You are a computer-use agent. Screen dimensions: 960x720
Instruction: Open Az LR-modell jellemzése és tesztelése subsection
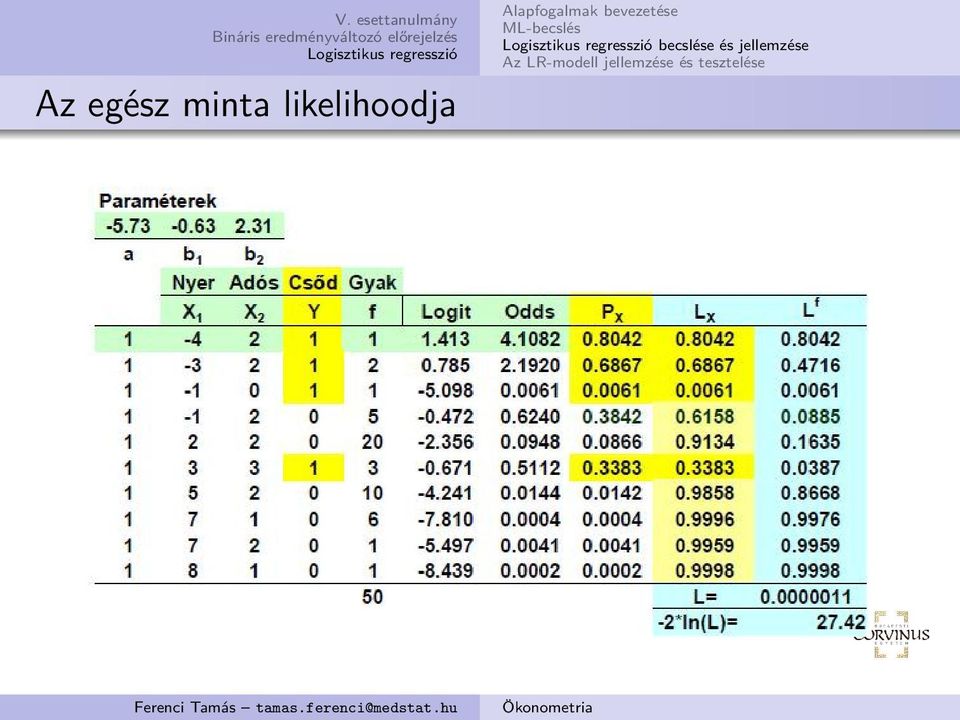(x=633, y=62)
